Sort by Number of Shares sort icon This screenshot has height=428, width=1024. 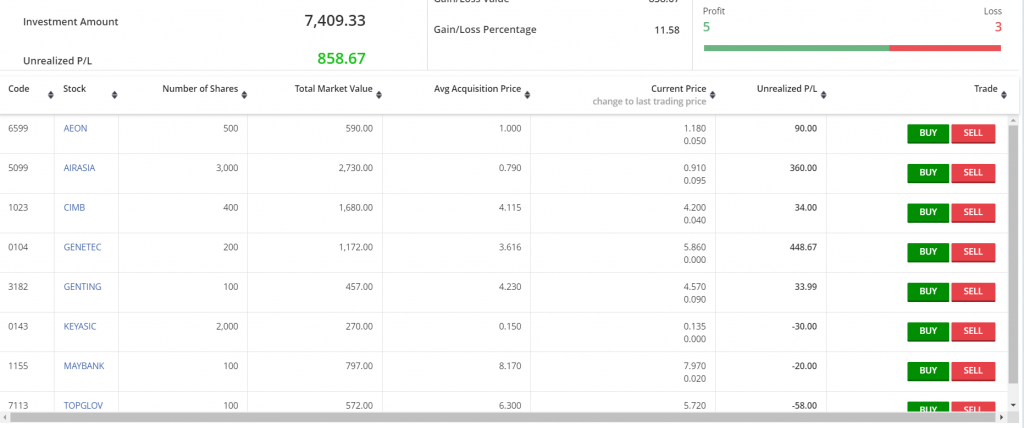pyautogui.click(x=244, y=95)
